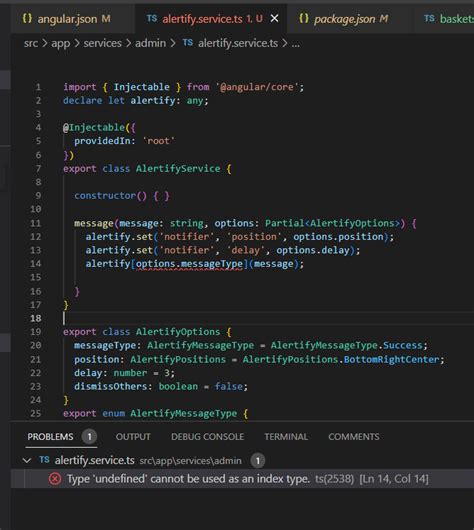This screenshot has height=530, width=474.
Task: Select alertify.service.ts row in Problems list
Action: [x=242, y=460]
